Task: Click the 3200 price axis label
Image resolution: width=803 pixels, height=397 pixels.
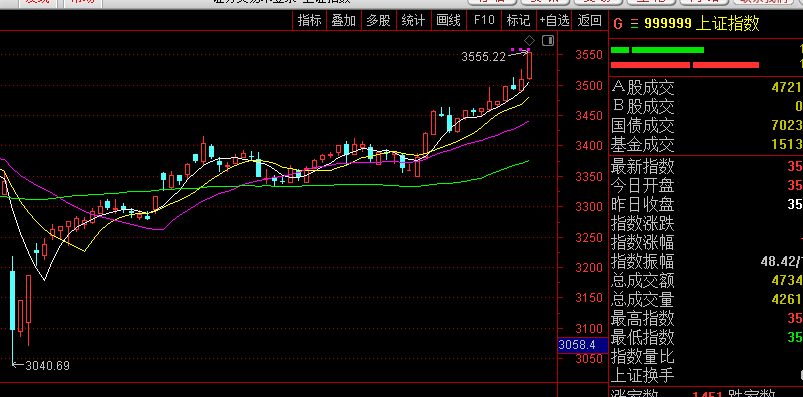Action: 589,268
